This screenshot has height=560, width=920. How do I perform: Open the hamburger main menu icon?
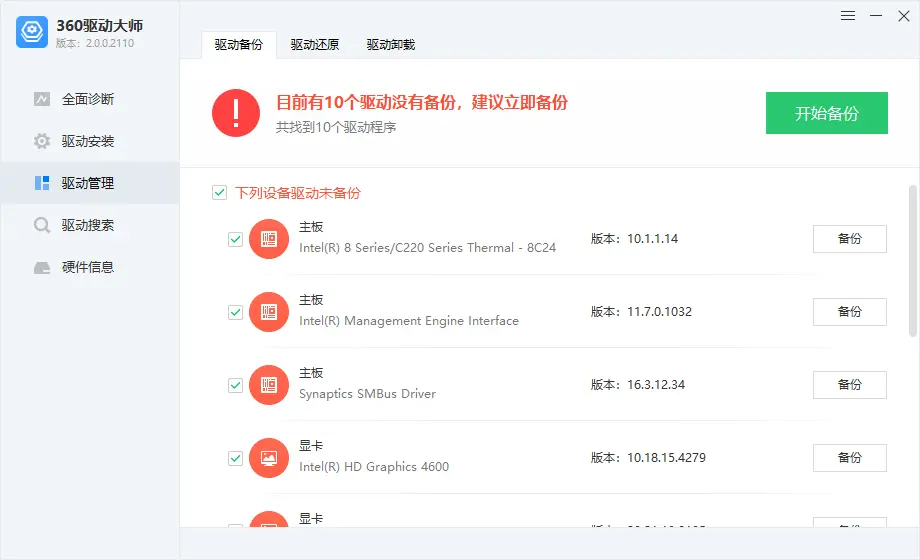(848, 16)
